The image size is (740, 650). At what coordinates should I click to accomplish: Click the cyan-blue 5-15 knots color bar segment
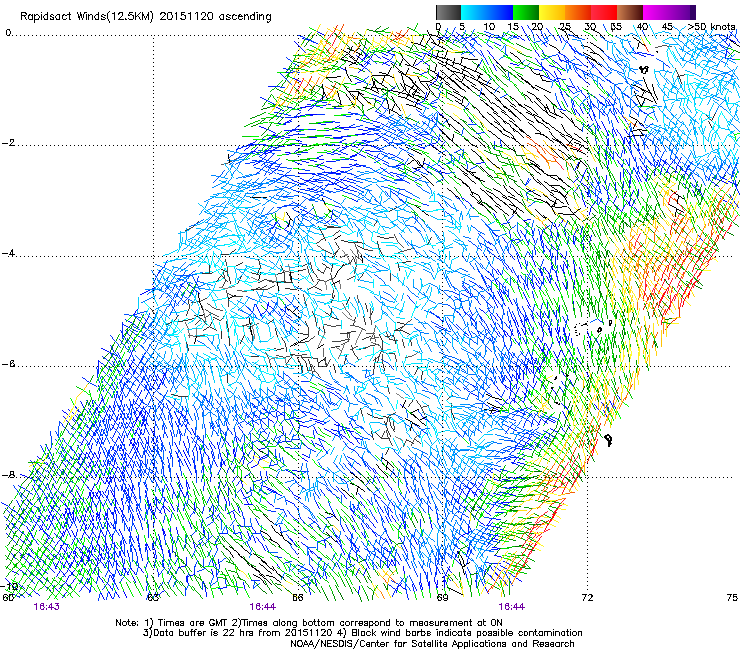487,12
